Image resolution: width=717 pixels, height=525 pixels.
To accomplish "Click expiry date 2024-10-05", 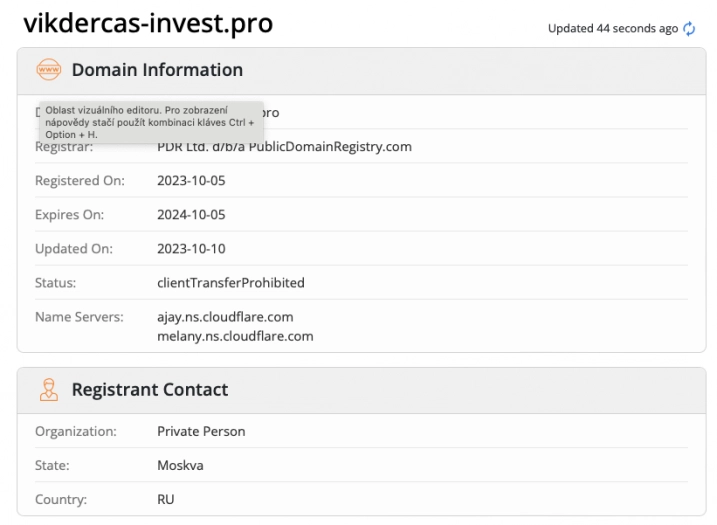I will point(191,215).
